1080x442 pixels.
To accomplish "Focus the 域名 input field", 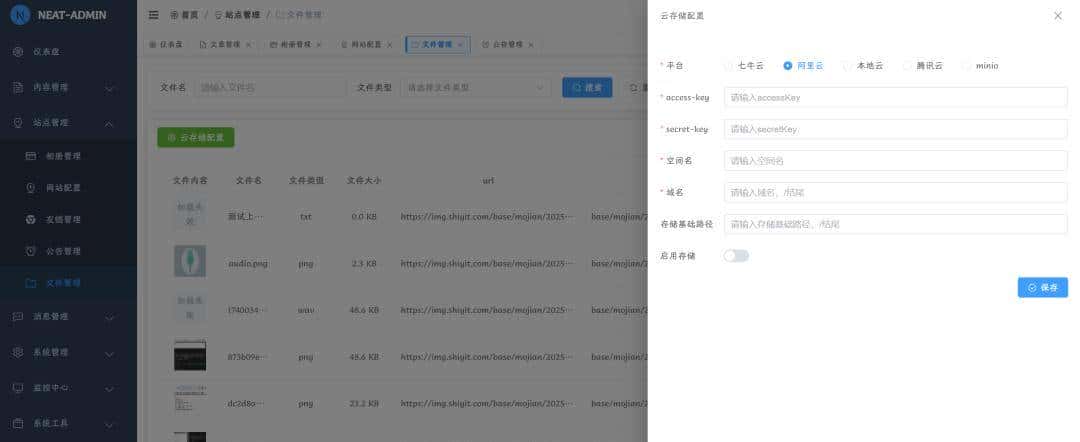I will tap(895, 193).
